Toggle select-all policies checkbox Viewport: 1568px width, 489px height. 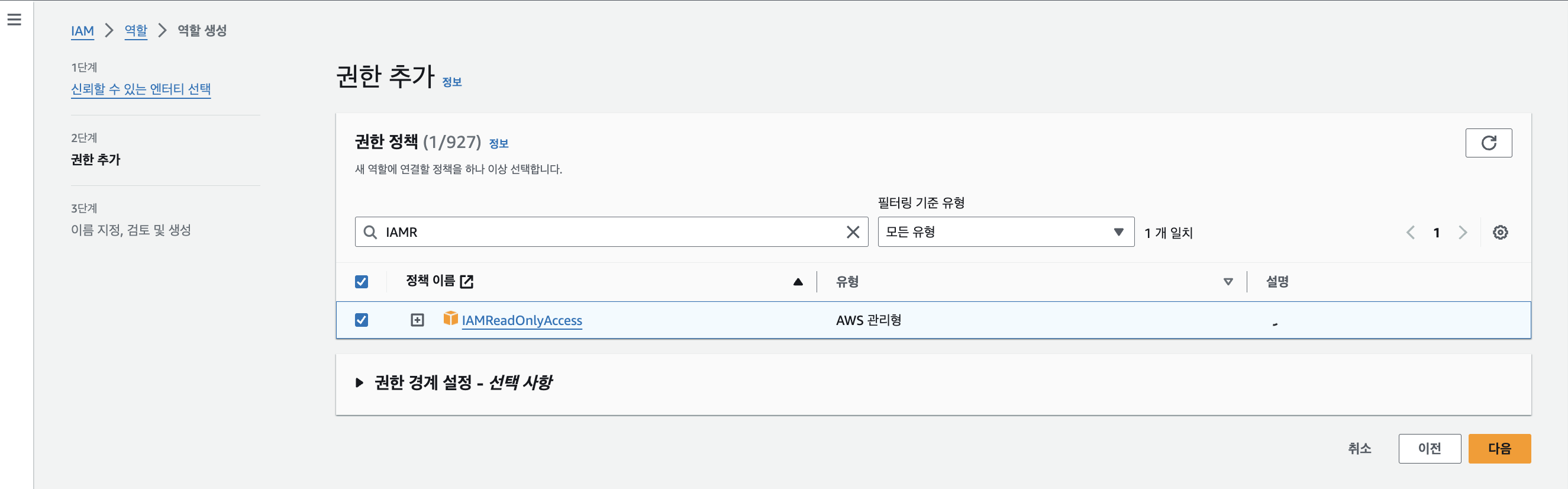click(362, 281)
